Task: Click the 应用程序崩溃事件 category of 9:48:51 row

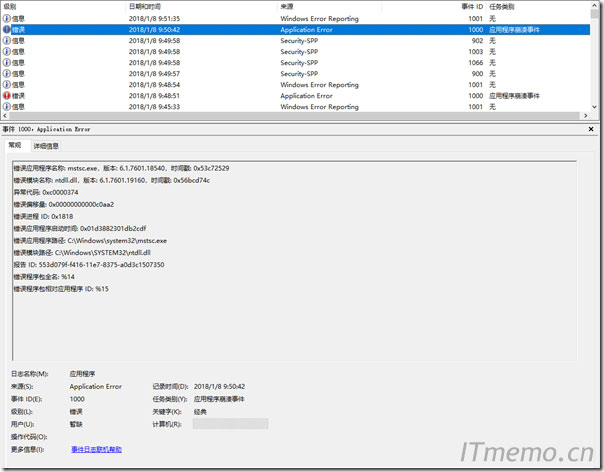Action: coord(514,96)
